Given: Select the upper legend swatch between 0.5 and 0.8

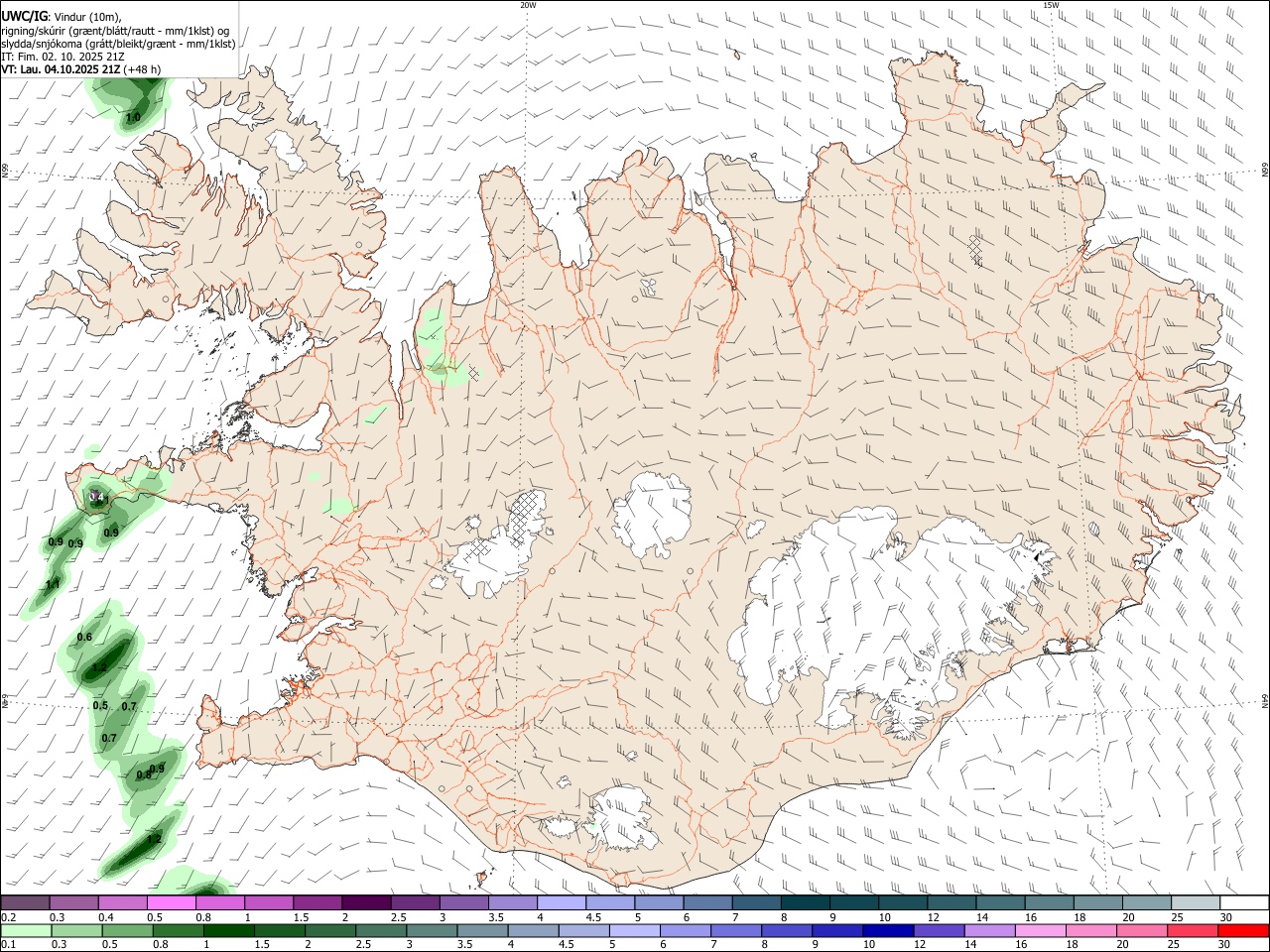Looking at the screenshot, I should [172, 902].
